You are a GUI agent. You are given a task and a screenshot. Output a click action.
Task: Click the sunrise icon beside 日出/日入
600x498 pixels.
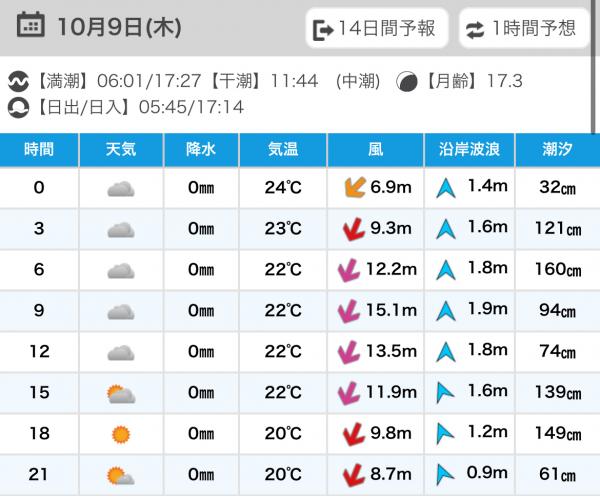pos(19,106)
